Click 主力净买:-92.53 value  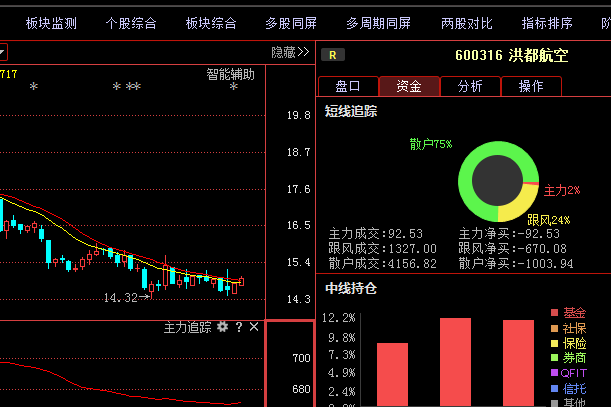click(x=509, y=234)
